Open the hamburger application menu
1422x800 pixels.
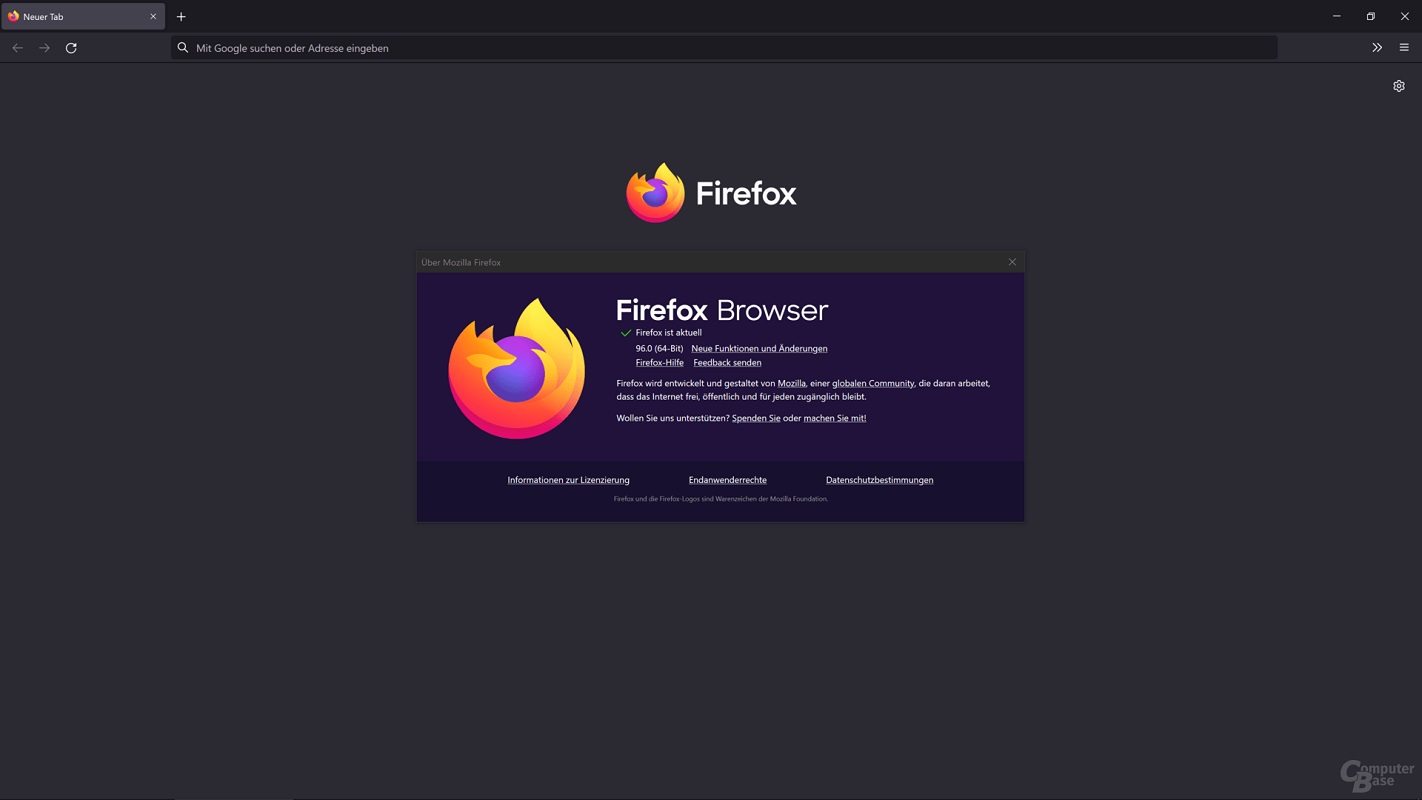[1404, 48]
